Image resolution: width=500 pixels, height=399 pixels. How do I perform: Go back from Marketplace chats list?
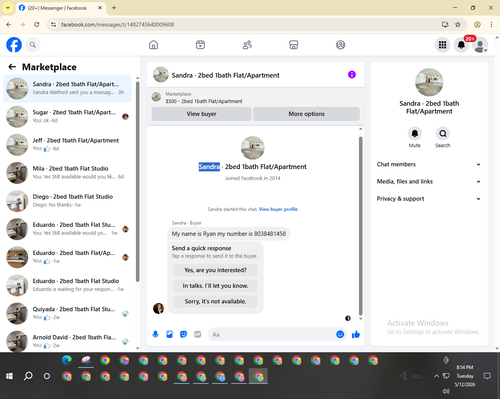click(12, 67)
